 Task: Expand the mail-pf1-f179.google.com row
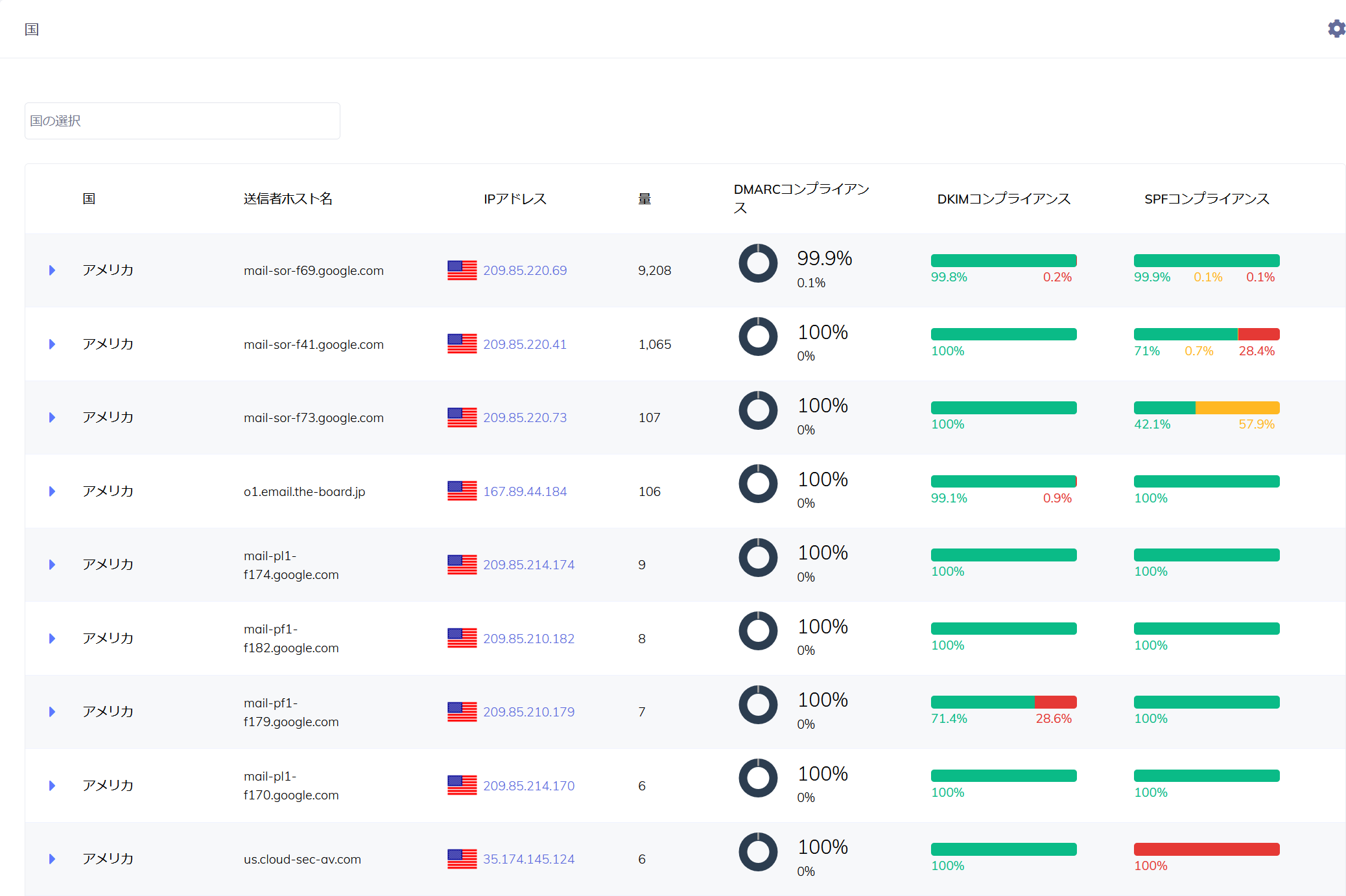52,712
